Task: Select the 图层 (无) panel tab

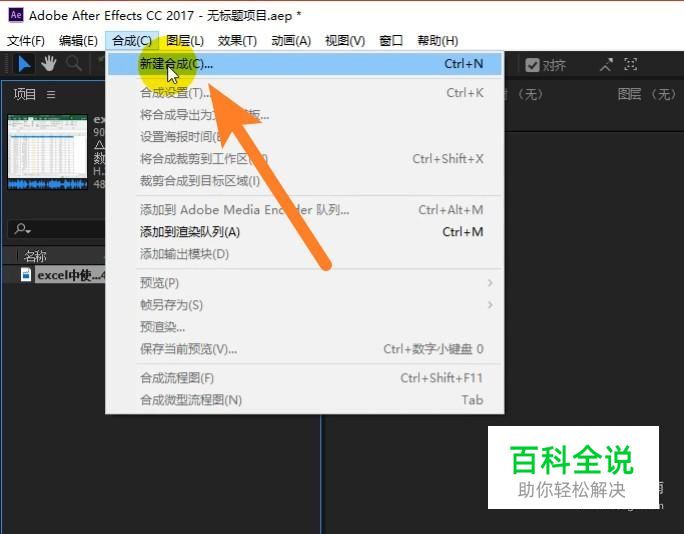Action: coord(647,94)
